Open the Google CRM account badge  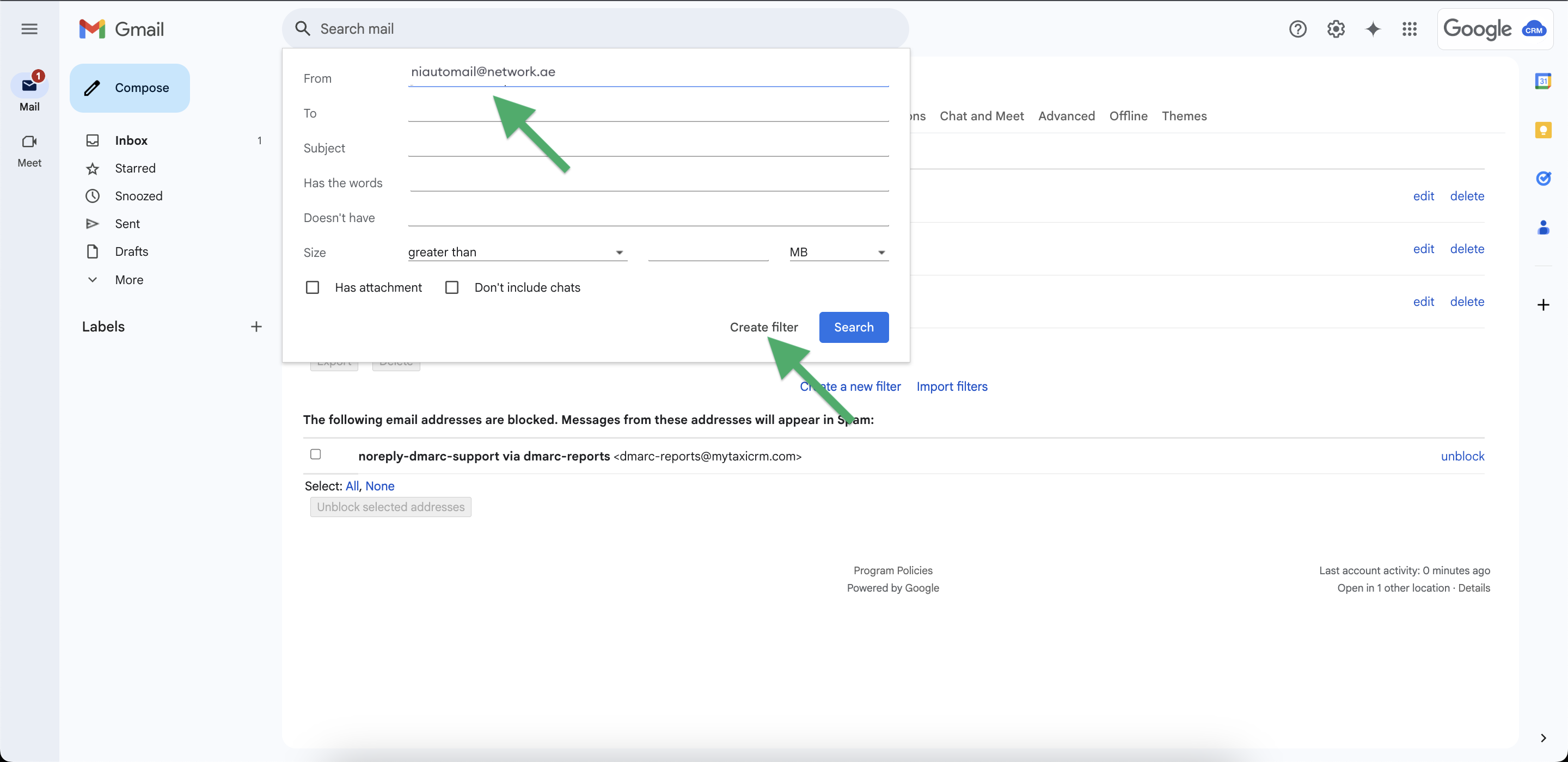click(1495, 29)
